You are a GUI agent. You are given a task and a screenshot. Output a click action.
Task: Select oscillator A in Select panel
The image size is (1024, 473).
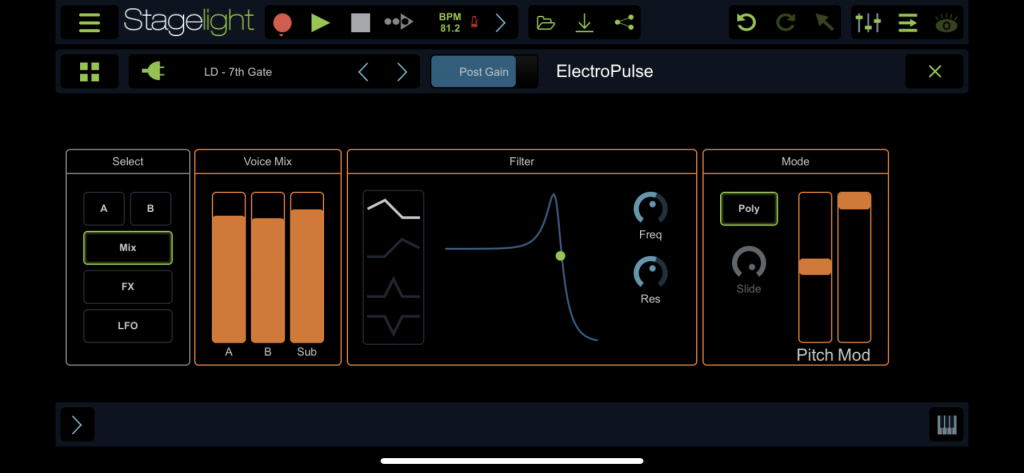point(104,209)
